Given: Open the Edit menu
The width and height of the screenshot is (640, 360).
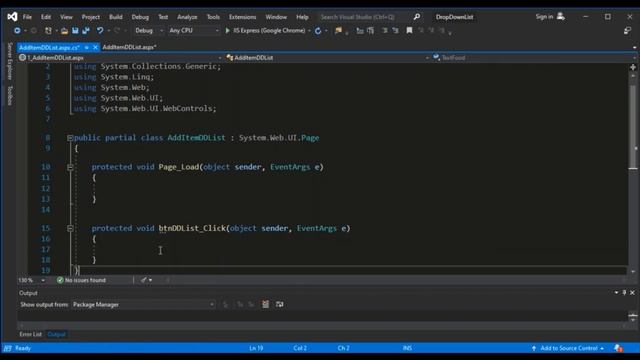Looking at the screenshot, I should (x=46, y=17).
